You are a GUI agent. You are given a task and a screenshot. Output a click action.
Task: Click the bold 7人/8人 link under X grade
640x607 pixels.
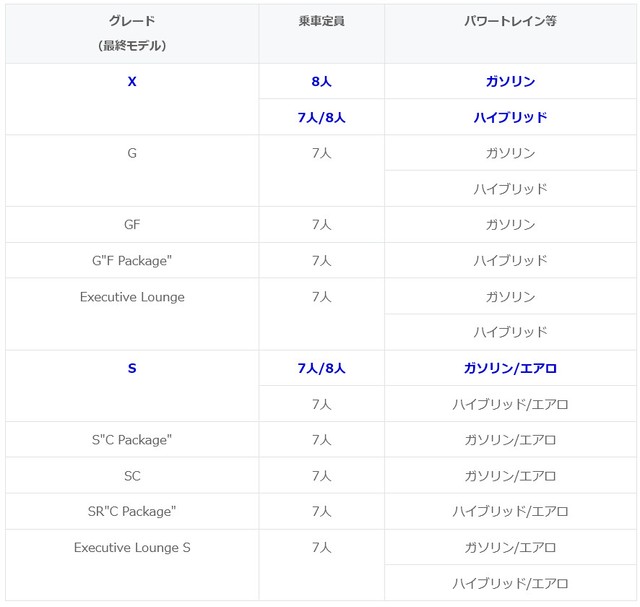point(321,117)
